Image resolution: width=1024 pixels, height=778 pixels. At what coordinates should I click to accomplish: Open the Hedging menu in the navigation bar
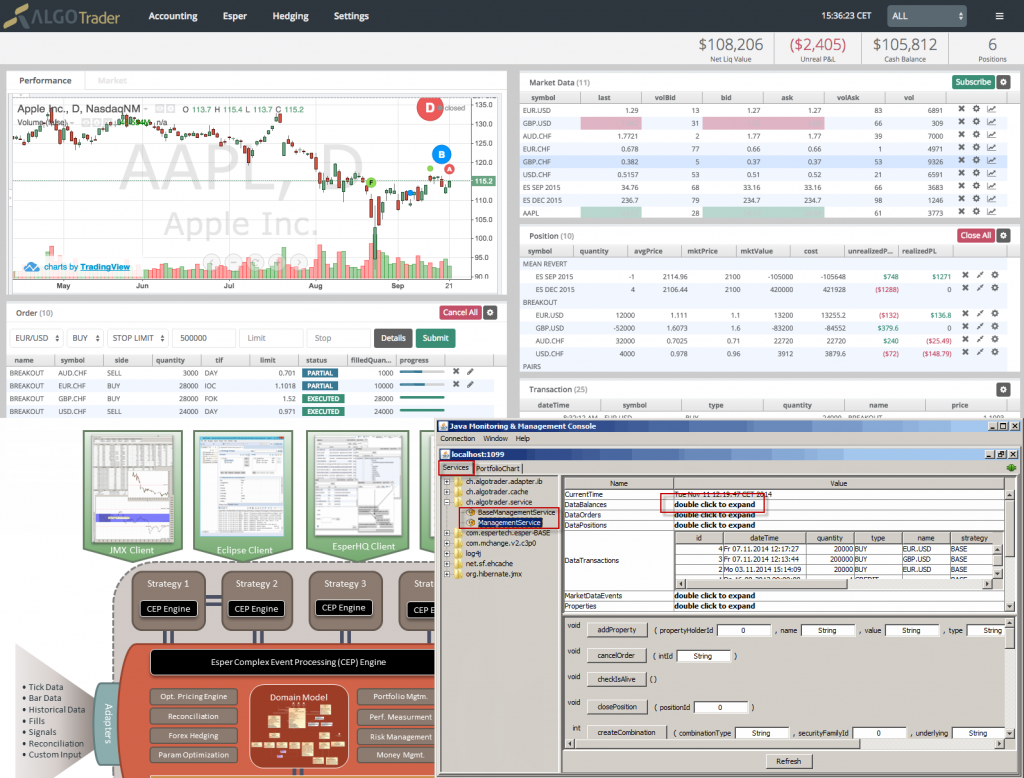tap(289, 16)
